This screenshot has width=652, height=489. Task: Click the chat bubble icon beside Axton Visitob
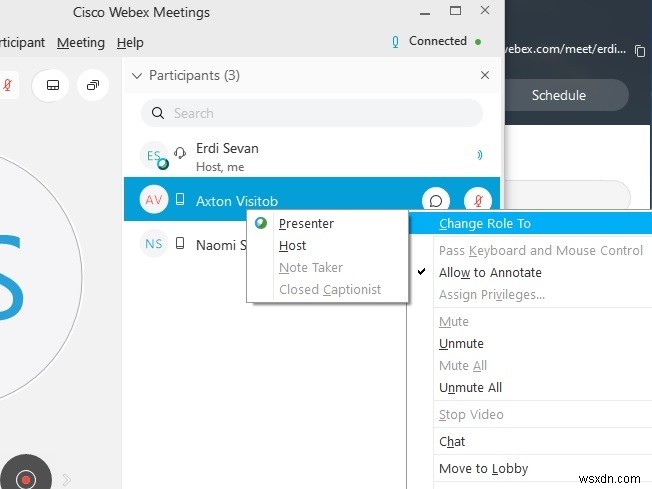pyautogui.click(x=435, y=200)
